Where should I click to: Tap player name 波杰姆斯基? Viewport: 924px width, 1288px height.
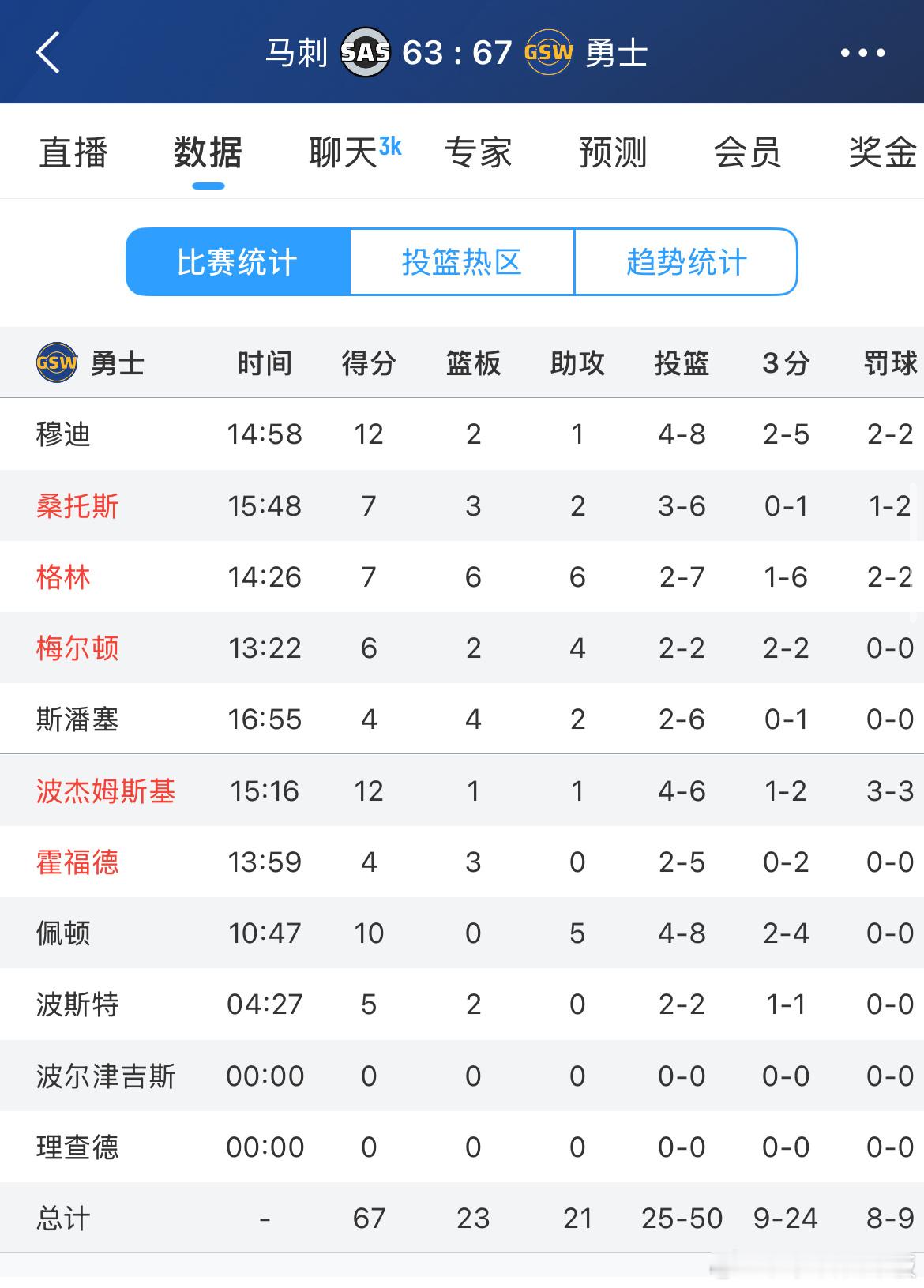pos(106,790)
